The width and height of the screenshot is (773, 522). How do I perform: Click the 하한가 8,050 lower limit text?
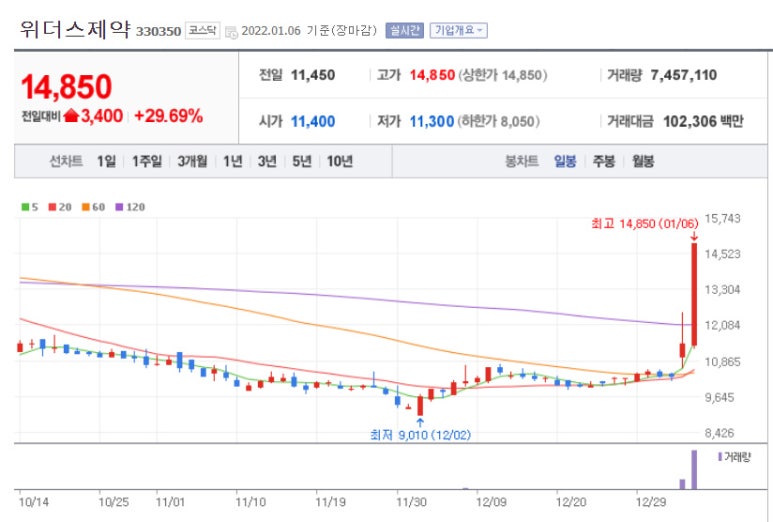click(x=499, y=121)
